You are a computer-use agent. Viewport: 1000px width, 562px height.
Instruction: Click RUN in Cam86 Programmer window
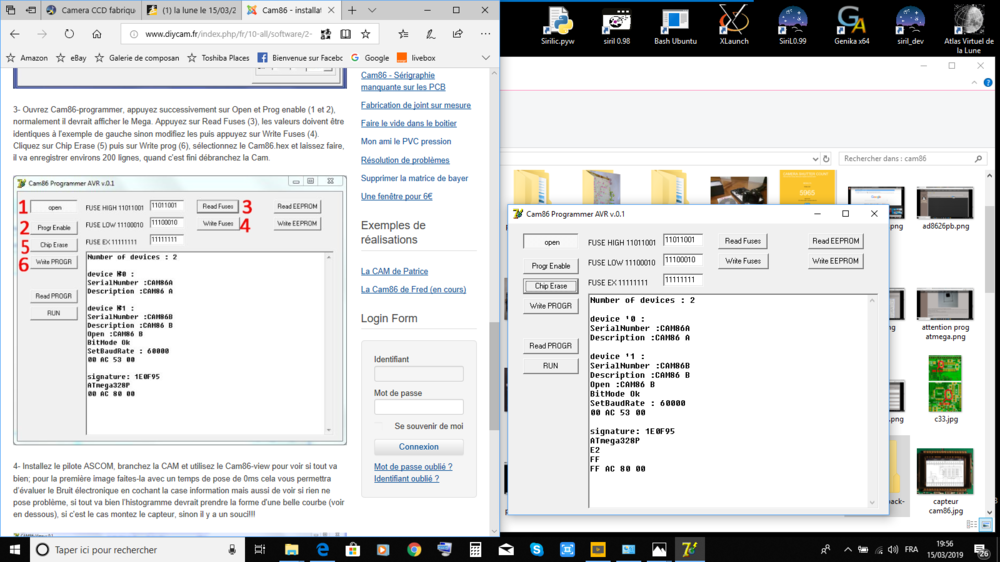coord(550,366)
